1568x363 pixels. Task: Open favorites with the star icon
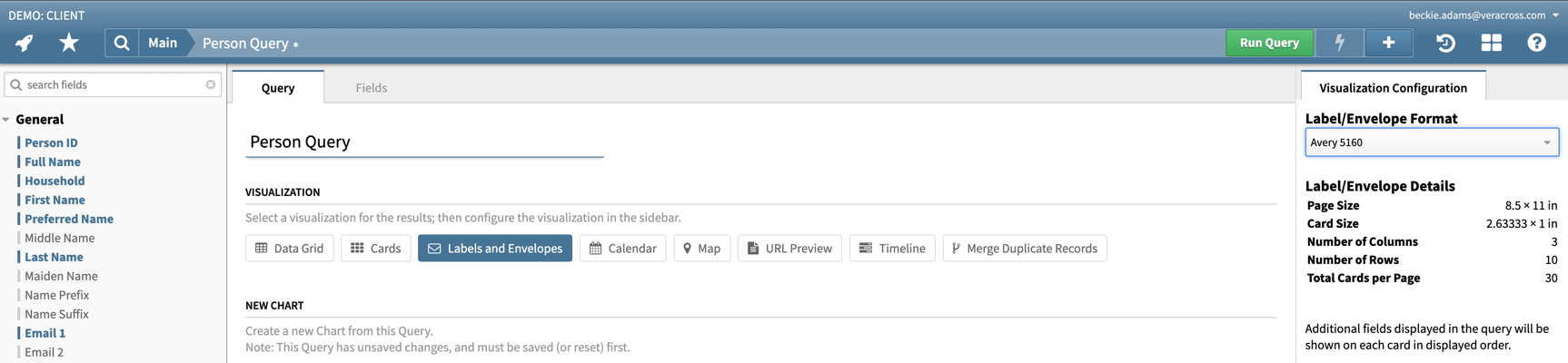click(x=69, y=43)
